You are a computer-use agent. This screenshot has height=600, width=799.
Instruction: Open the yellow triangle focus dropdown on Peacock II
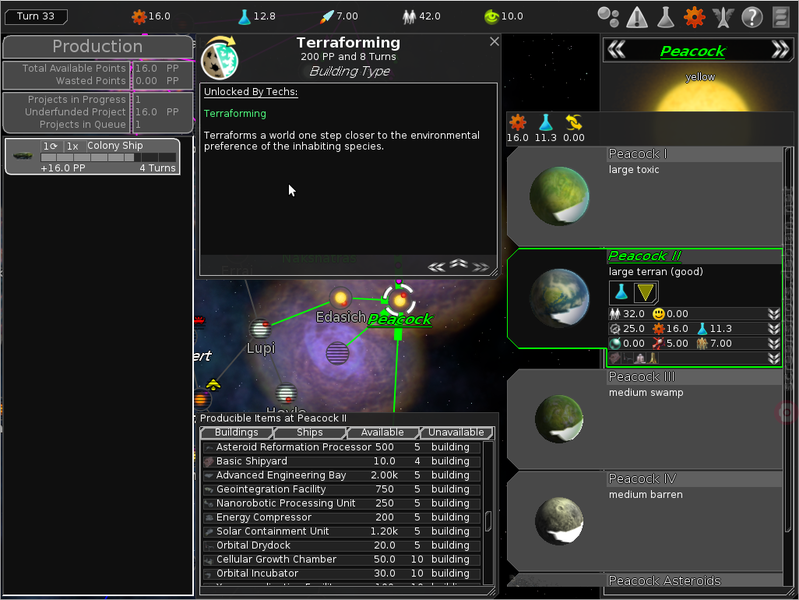pyautogui.click(x=645, y=292)
